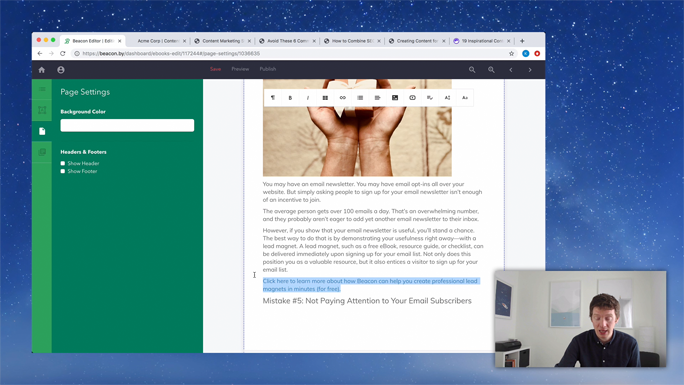Switch to the Content Marketing browser tab
The height and width of the screenshot is (385, 684).
[222, 41]
